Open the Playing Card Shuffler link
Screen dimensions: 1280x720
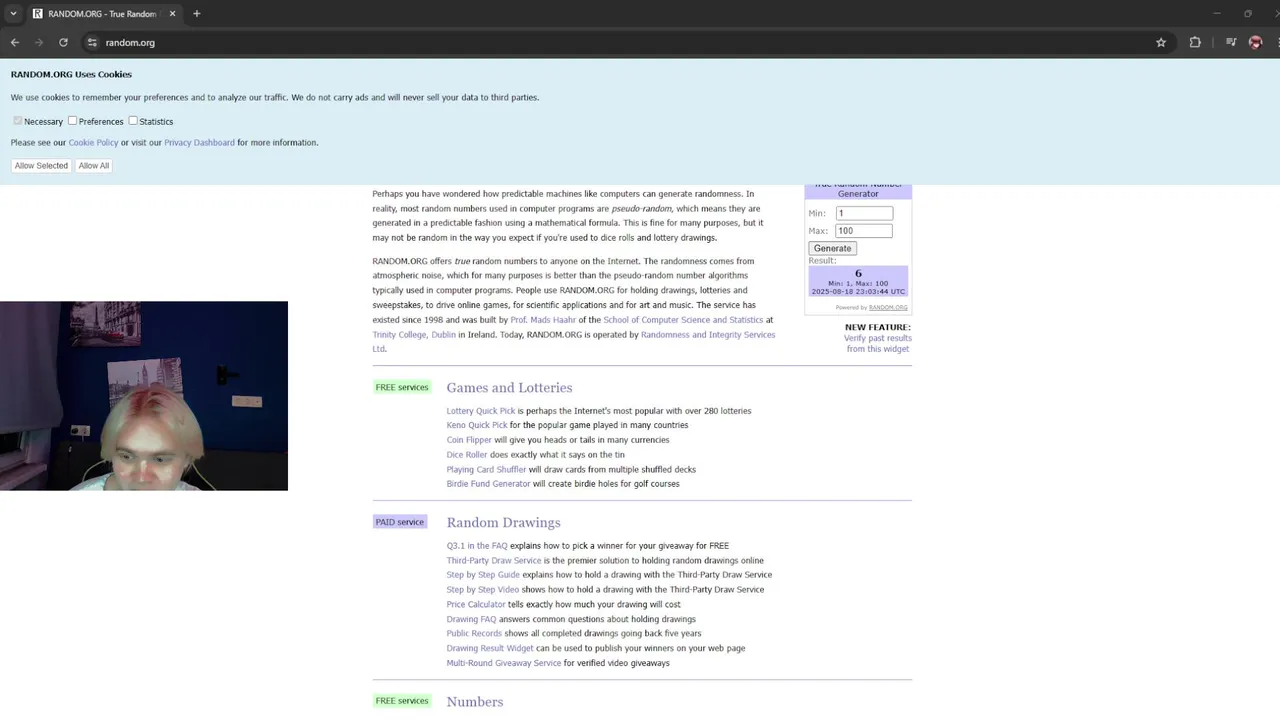(x=486, y=470)
